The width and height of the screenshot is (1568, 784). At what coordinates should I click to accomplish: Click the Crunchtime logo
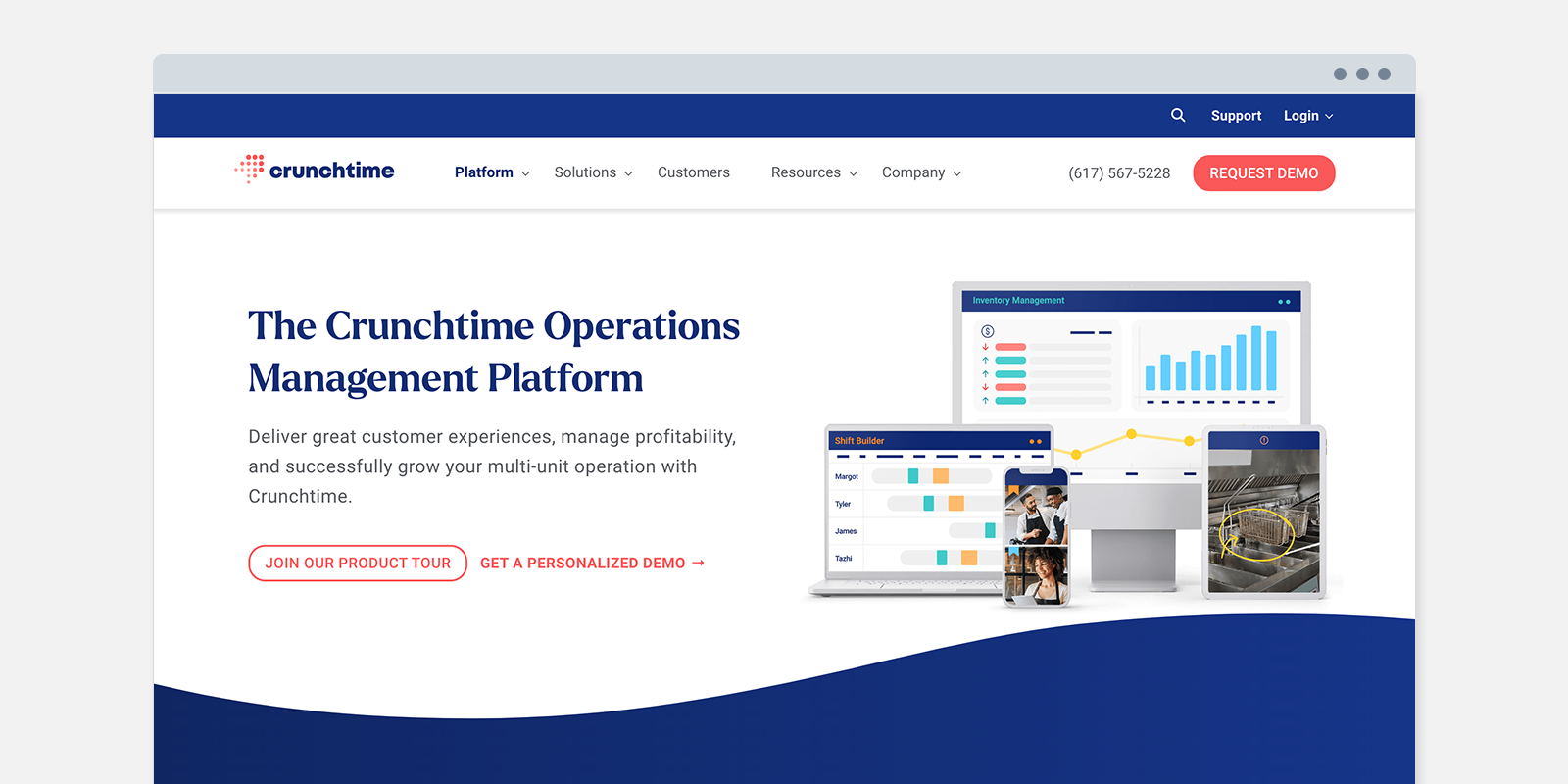[315, 170]
